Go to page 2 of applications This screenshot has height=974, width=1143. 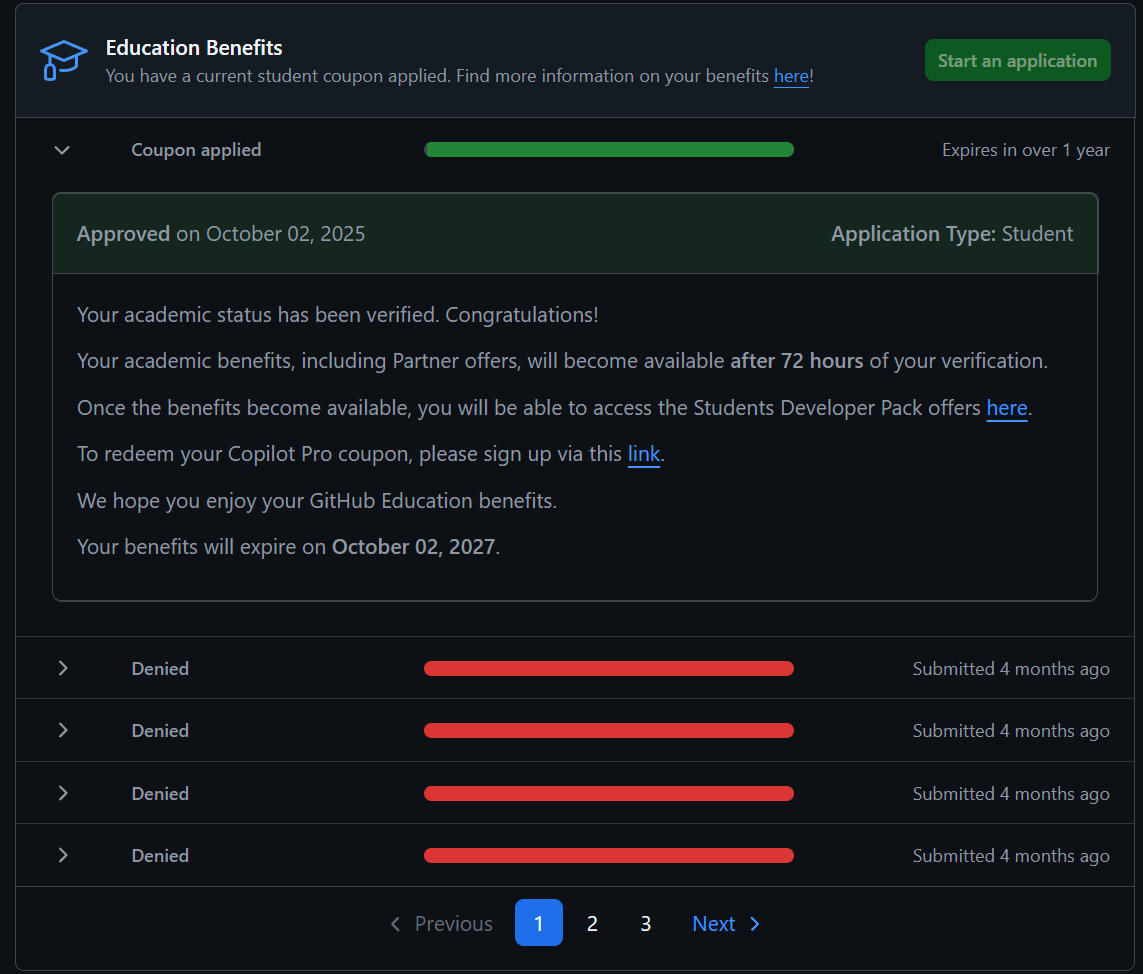(x=592, y=924)
